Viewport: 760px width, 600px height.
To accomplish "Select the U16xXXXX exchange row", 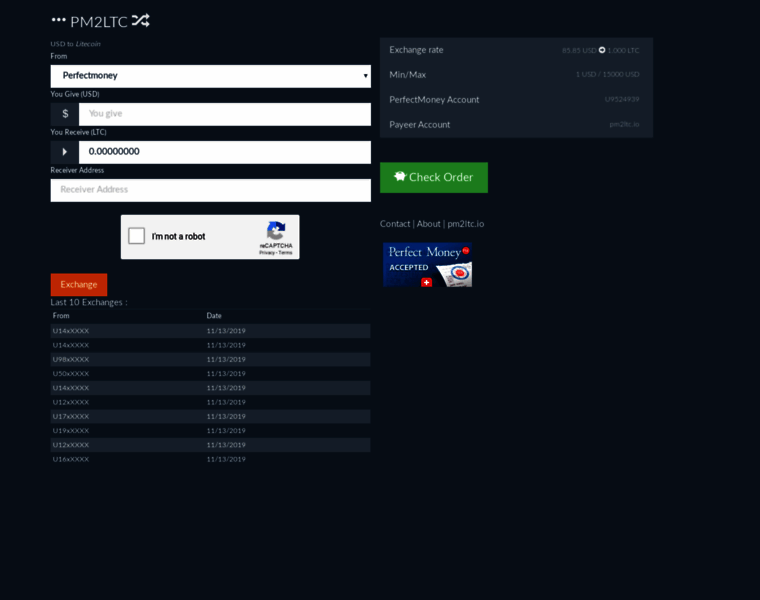I will point(210,459).
